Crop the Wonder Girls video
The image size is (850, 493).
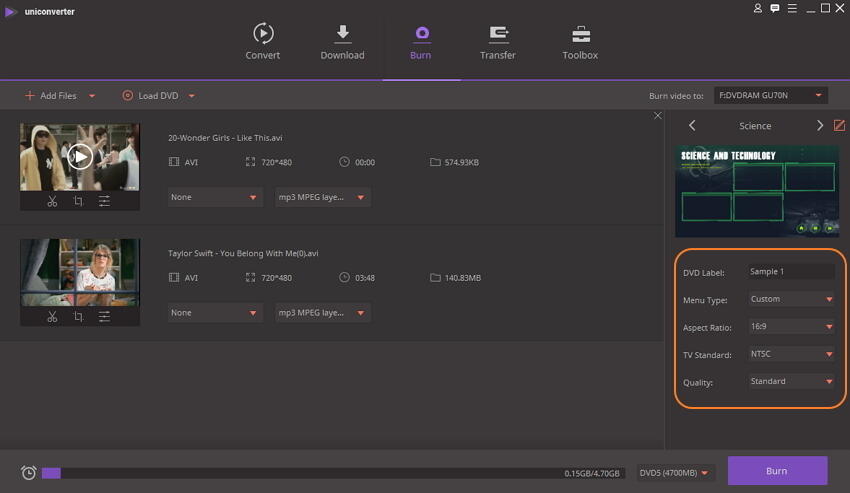pyautogui.click(x=78, y=201)
